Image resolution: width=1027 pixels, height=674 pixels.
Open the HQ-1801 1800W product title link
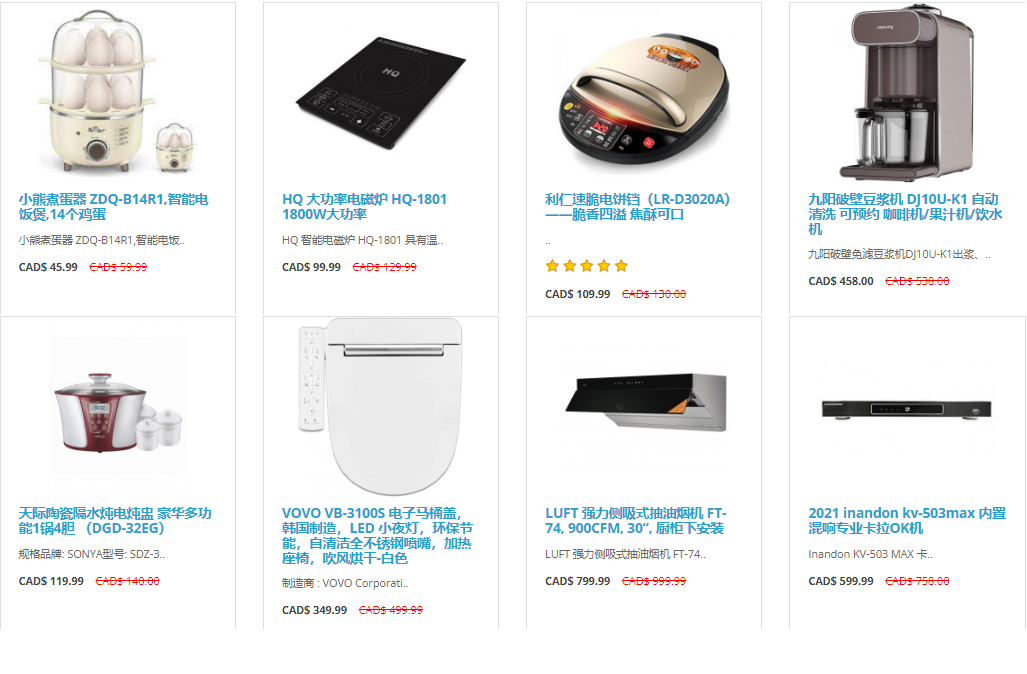click(x=364, y=206)
